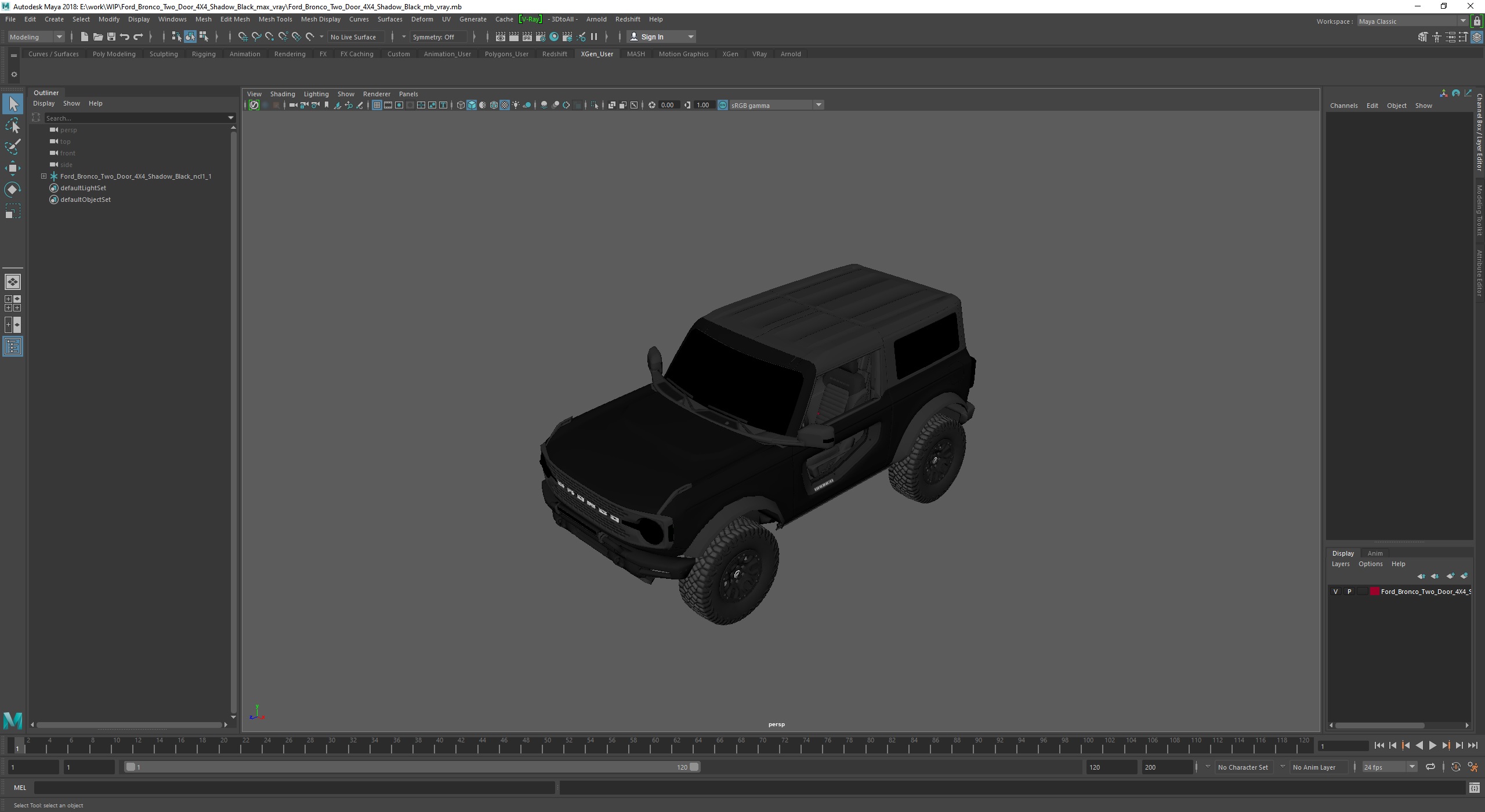Toggle wireframe on shaded in viewport
Viewport: 1485px width, 812px height.
pos(494,105)
